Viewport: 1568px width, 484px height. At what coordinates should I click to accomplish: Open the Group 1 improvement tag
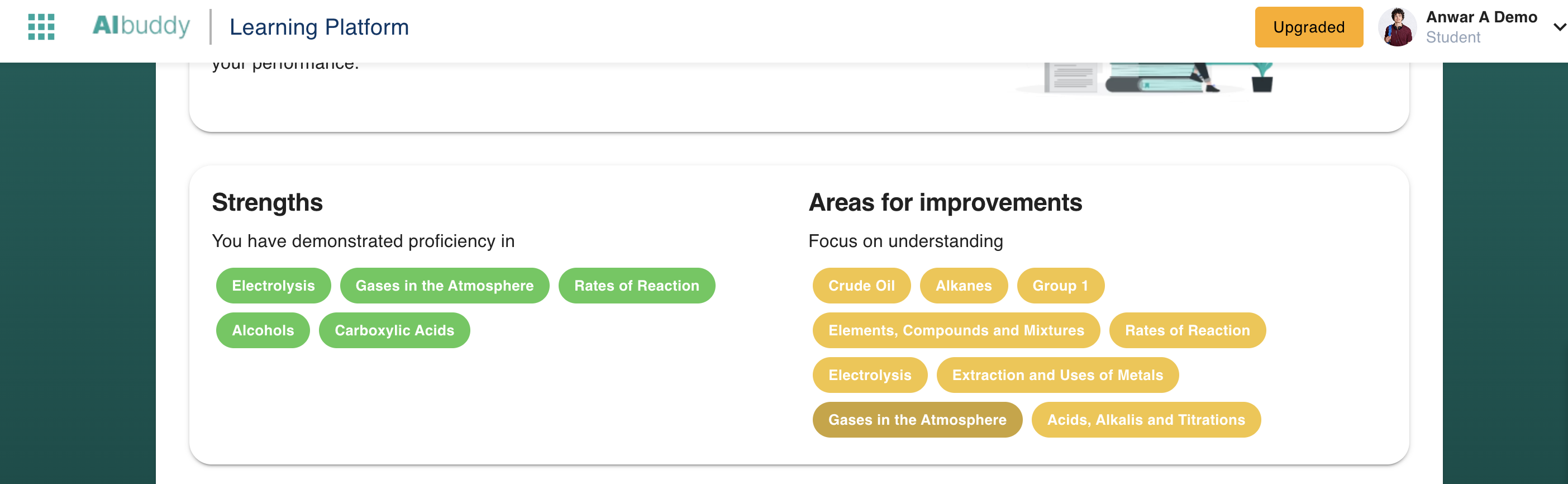(x=1060, y=286)
